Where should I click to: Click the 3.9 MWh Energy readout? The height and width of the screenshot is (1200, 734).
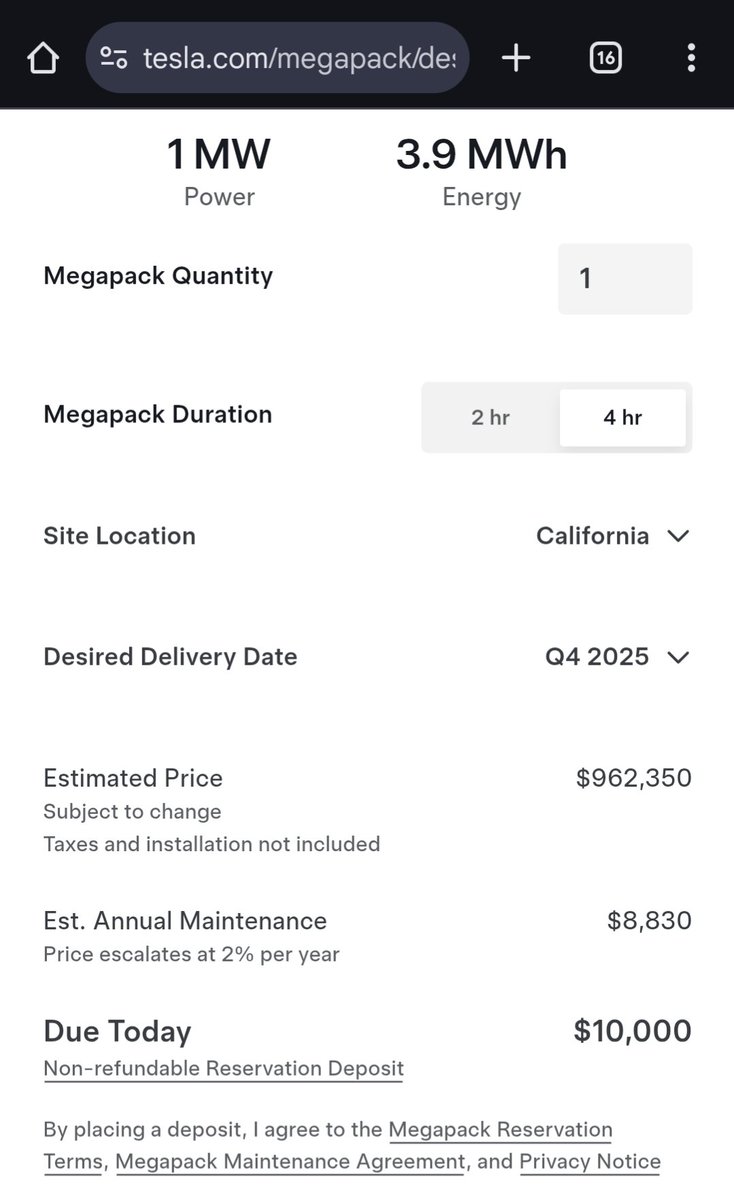[x=482, y=171]
